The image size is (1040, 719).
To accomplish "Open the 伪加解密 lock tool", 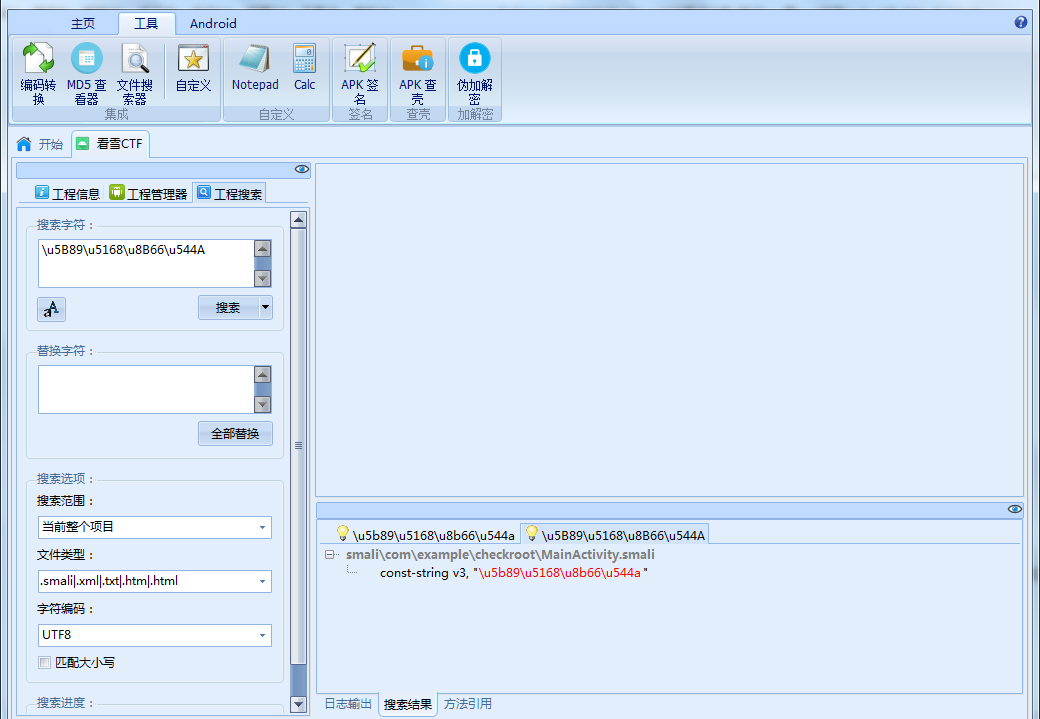I will pyautogui.click(x=474, y=73).
